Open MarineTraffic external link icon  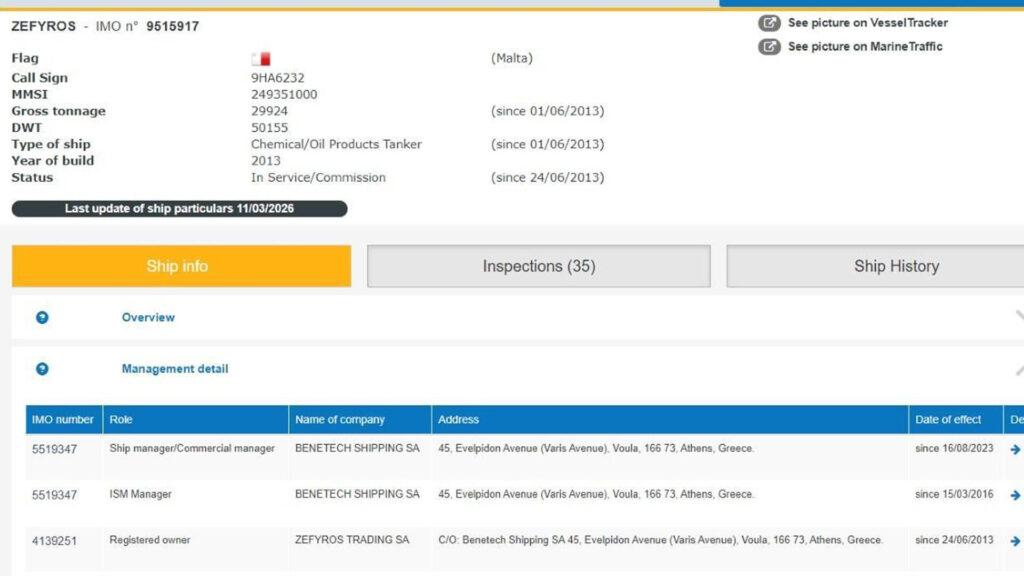769,47
